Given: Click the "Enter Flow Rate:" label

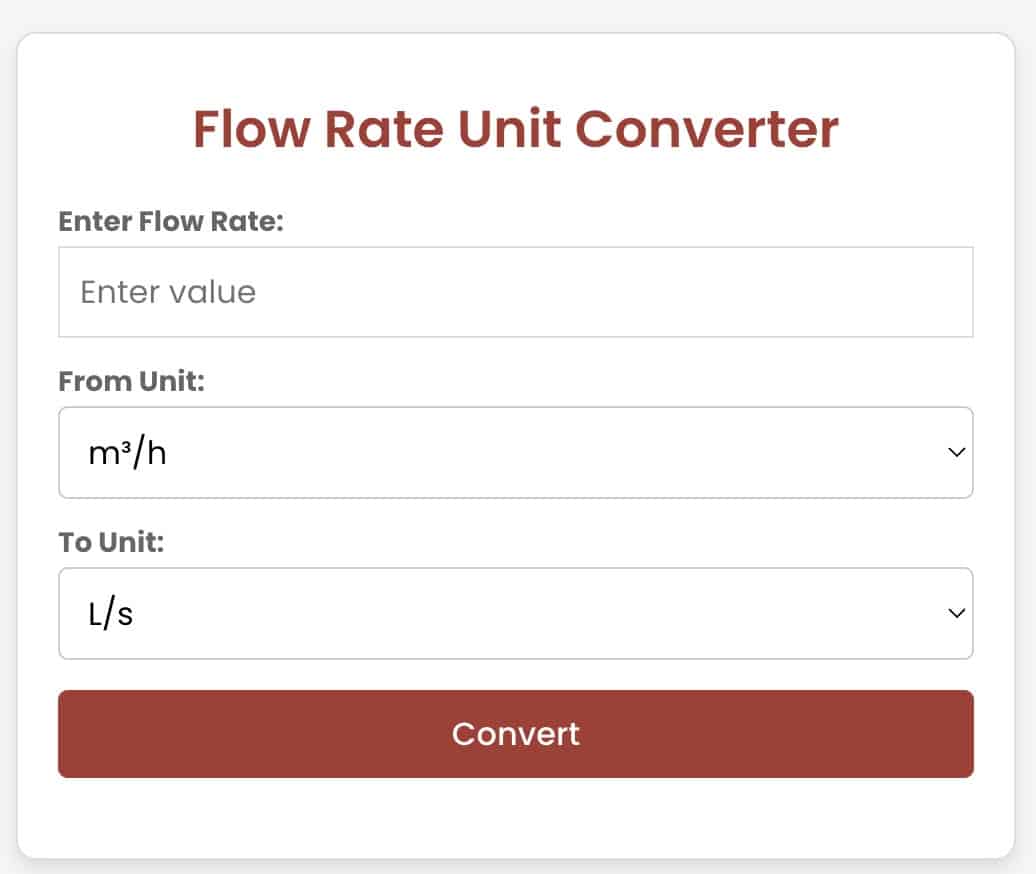Looking at the screenshot, I should [171, 221].
